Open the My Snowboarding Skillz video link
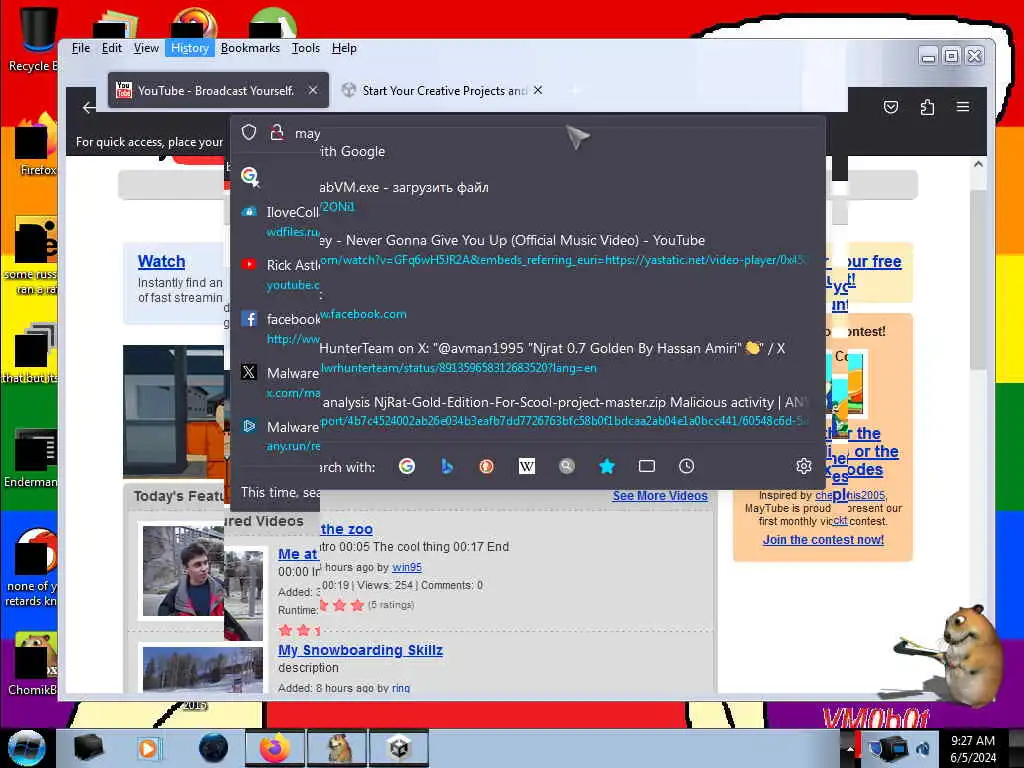Viewport: 1024px width, 768px height. (360, 650)
